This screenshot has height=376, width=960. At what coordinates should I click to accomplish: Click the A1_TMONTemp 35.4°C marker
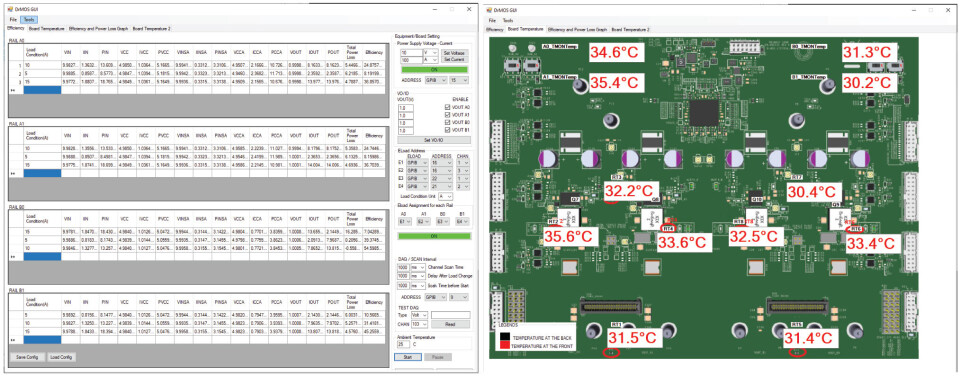point(617,82)
